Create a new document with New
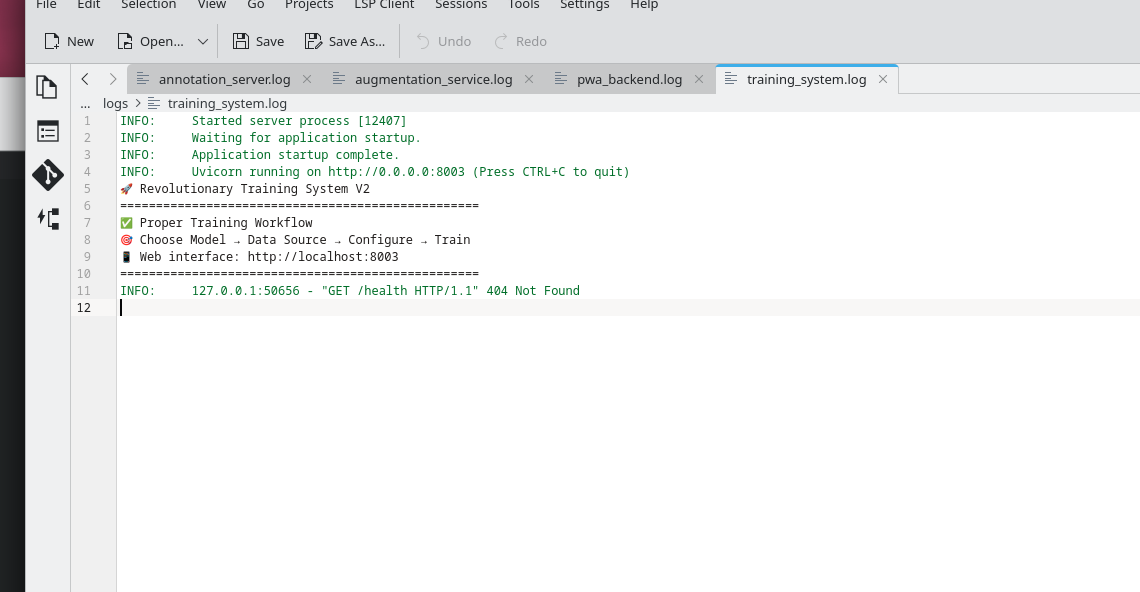This screenshot has height=592, width=1140. click(69, 41)
